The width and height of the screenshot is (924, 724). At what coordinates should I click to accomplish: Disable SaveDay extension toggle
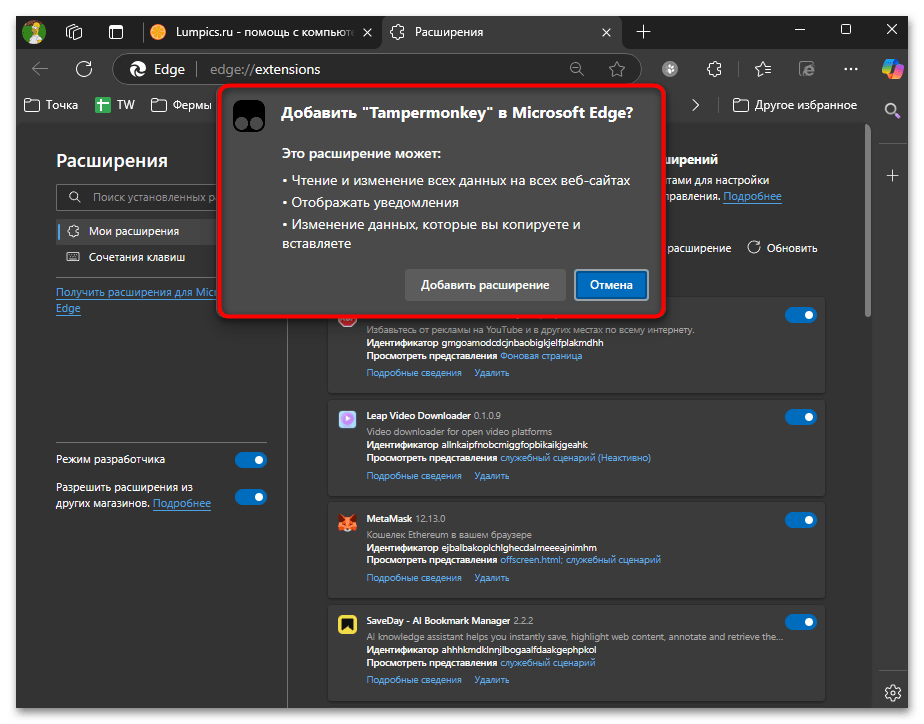(801, 622)
